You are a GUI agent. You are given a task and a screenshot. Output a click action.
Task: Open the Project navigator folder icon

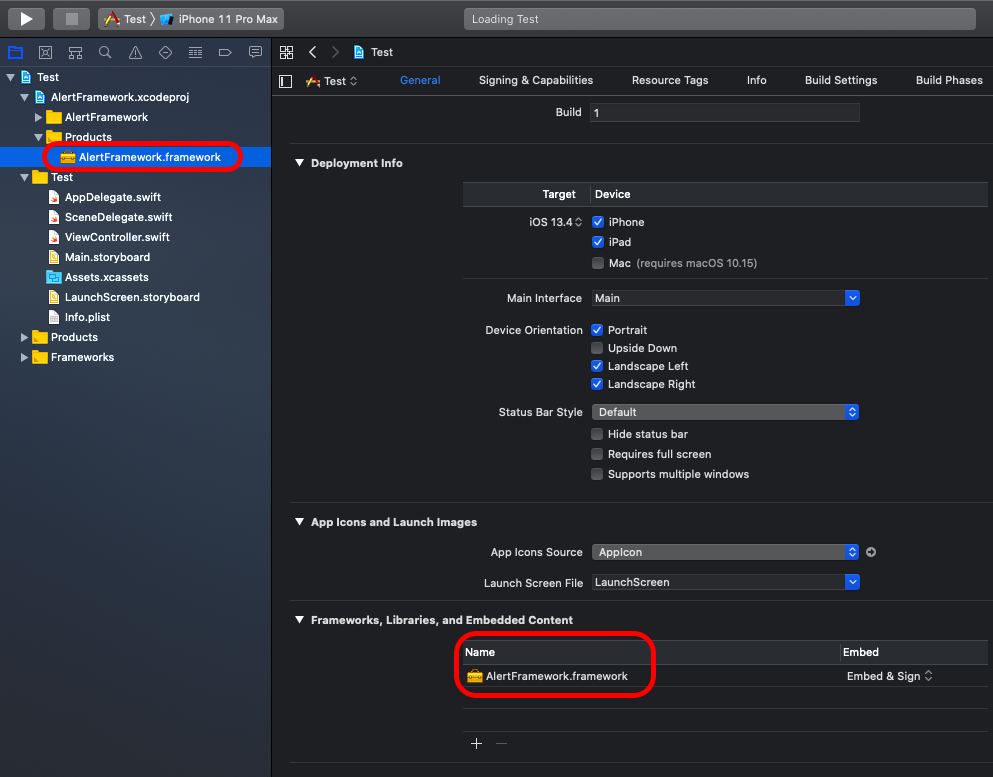15,53
